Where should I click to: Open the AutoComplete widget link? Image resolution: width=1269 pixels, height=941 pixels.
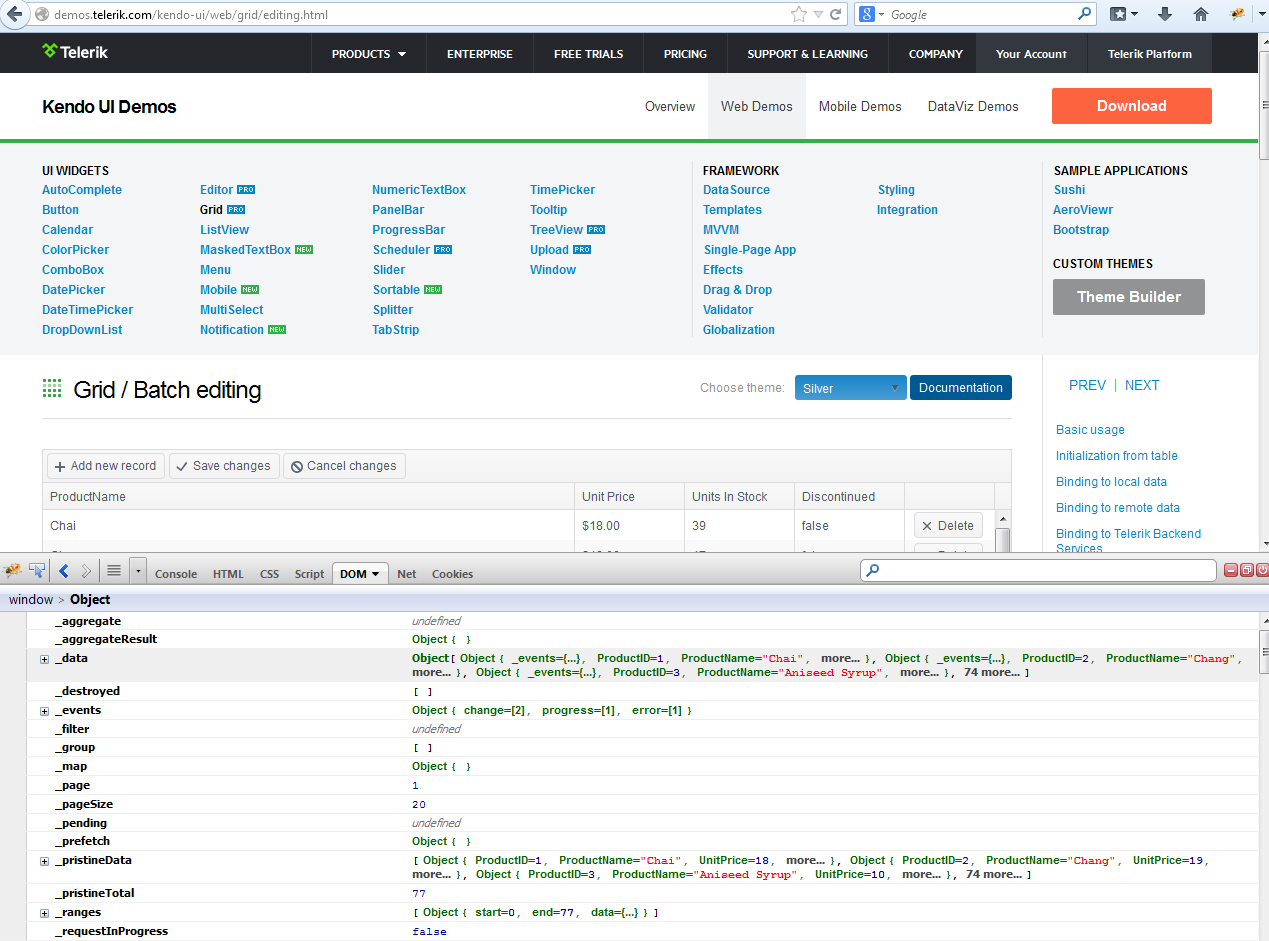[x=82, y=190]
